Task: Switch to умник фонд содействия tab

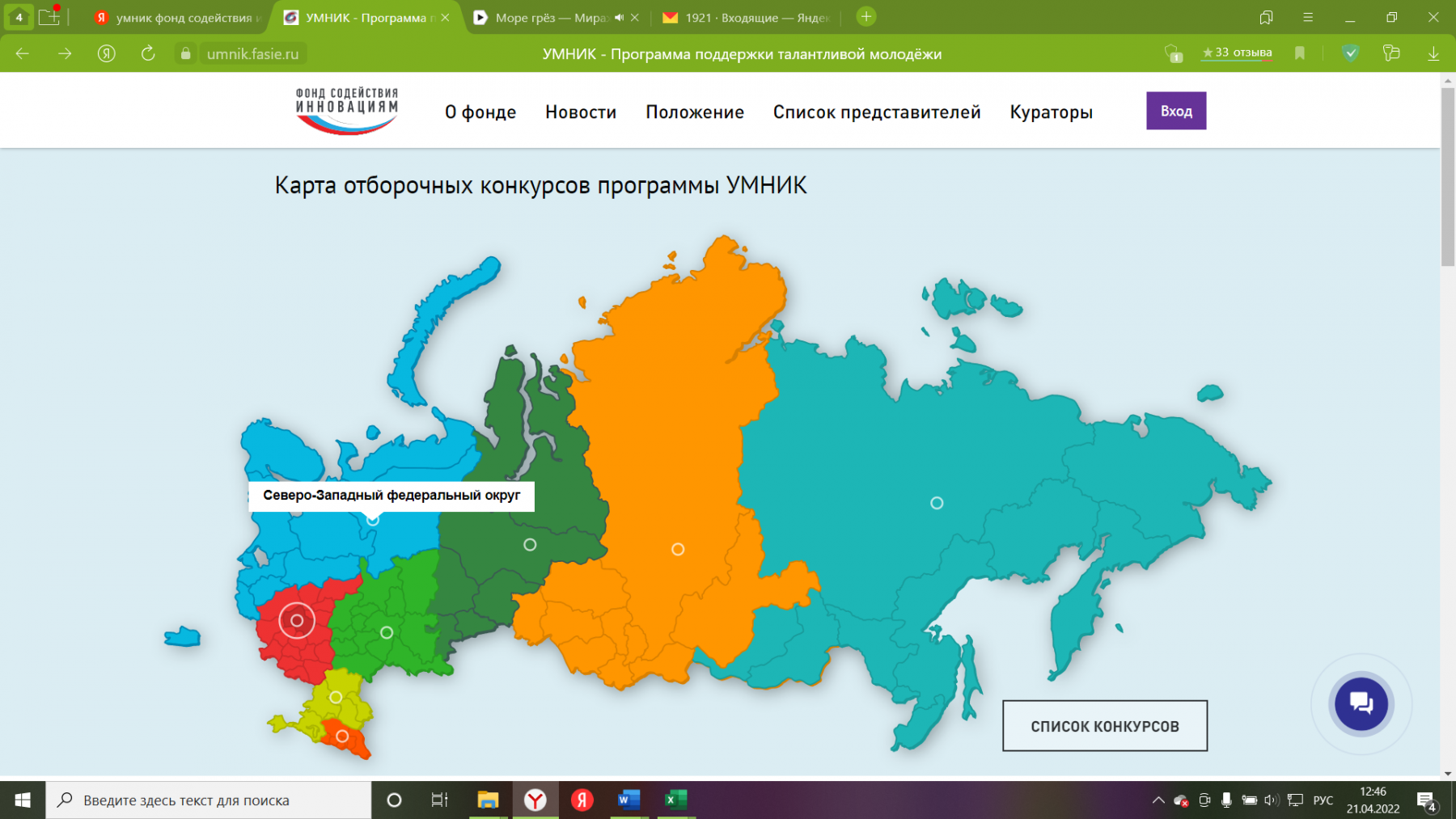Action: click(178, 17)
